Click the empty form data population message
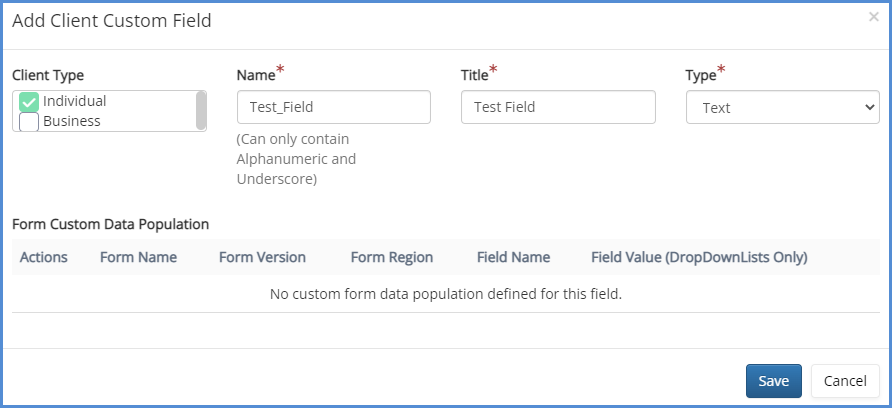892x408 pixels. [x=446, y=294]
